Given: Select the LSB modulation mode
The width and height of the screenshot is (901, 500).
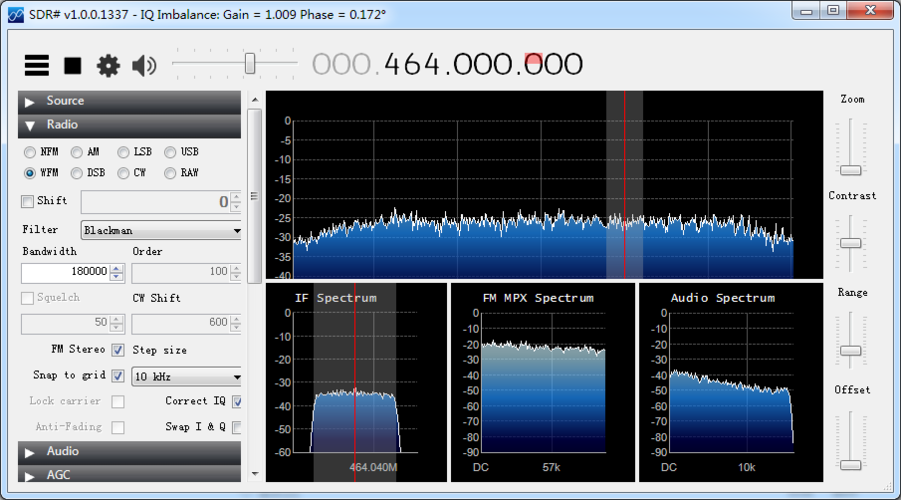Looking at the screenshot, I should click(123, 152).
